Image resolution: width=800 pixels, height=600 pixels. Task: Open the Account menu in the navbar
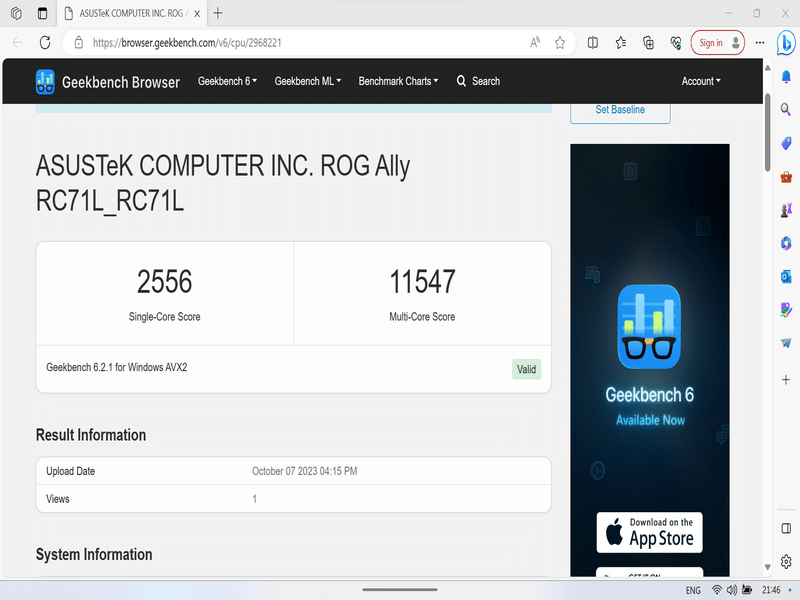coord(701,81)
